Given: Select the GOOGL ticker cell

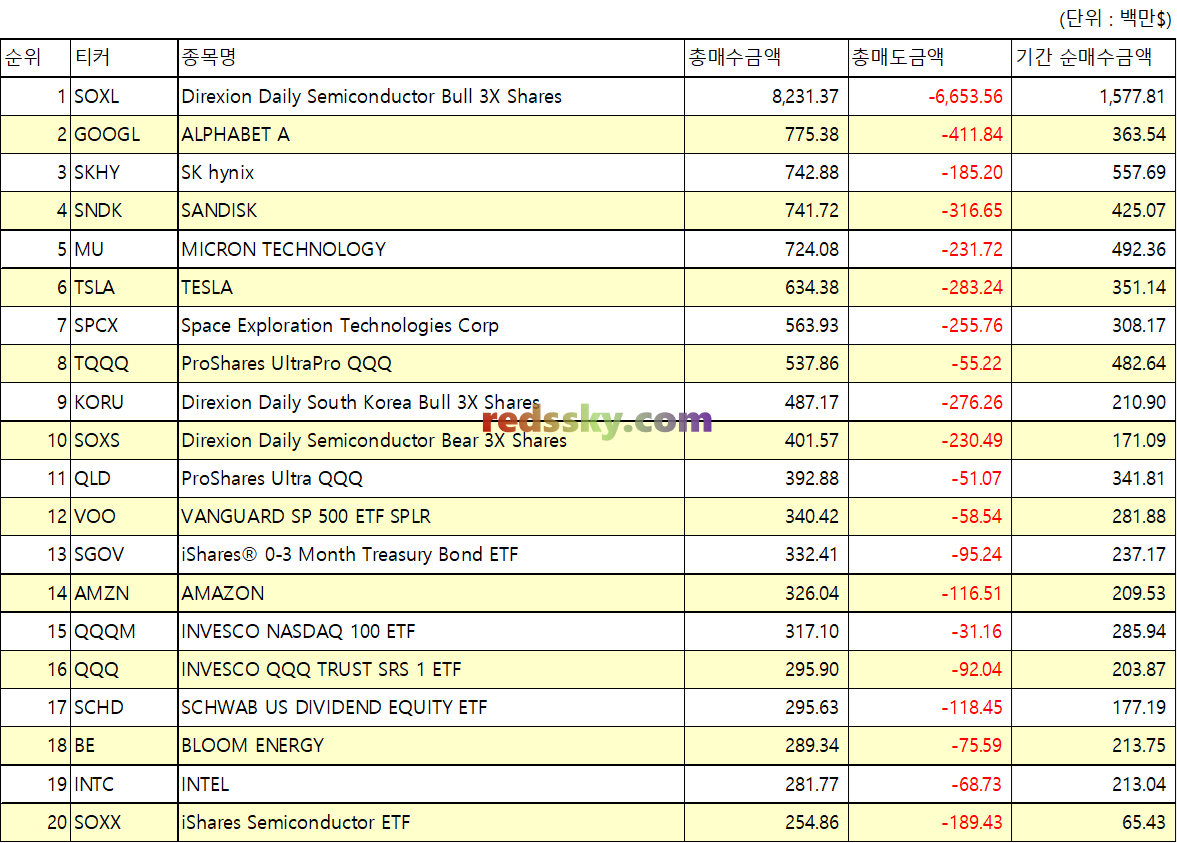Looking at the screenshot, I should pos(124,134).
